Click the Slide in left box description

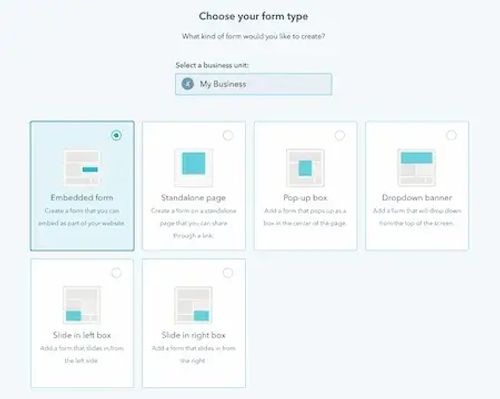tap(82, 354)
